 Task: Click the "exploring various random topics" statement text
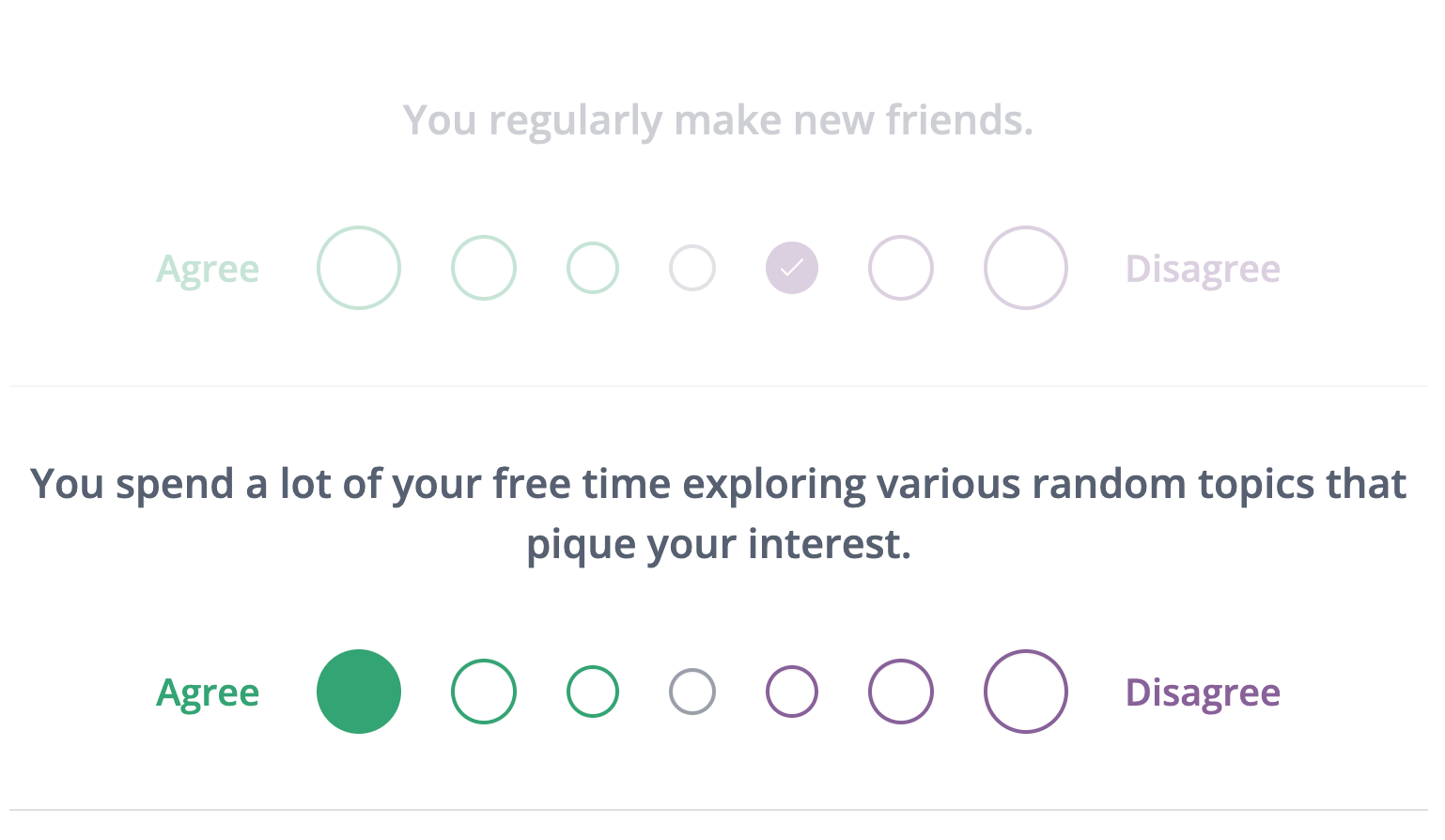click(x=718, y=485)
